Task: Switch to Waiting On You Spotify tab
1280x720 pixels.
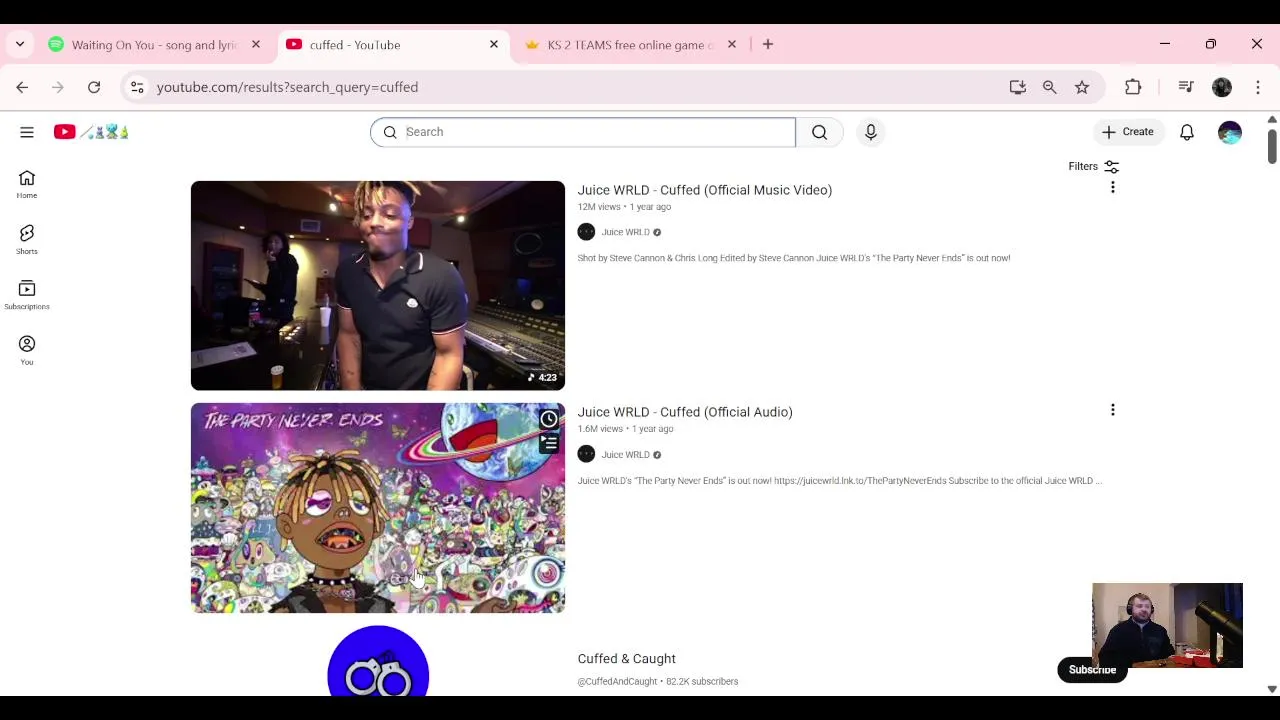Action: [x=154, y=45]
